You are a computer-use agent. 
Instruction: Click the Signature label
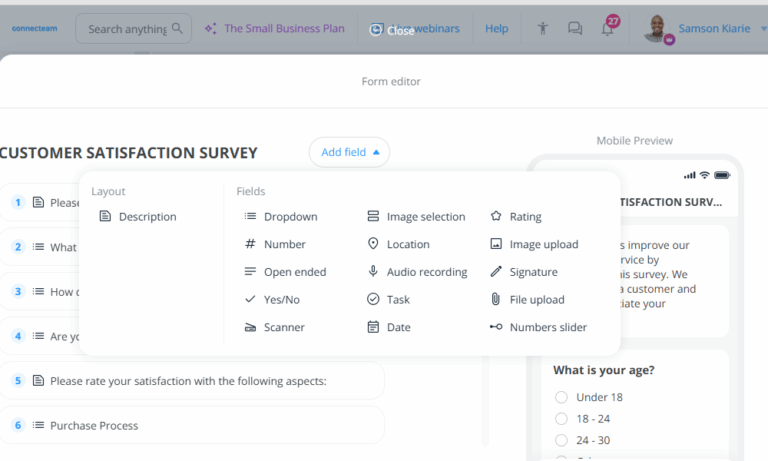[533, 272]
